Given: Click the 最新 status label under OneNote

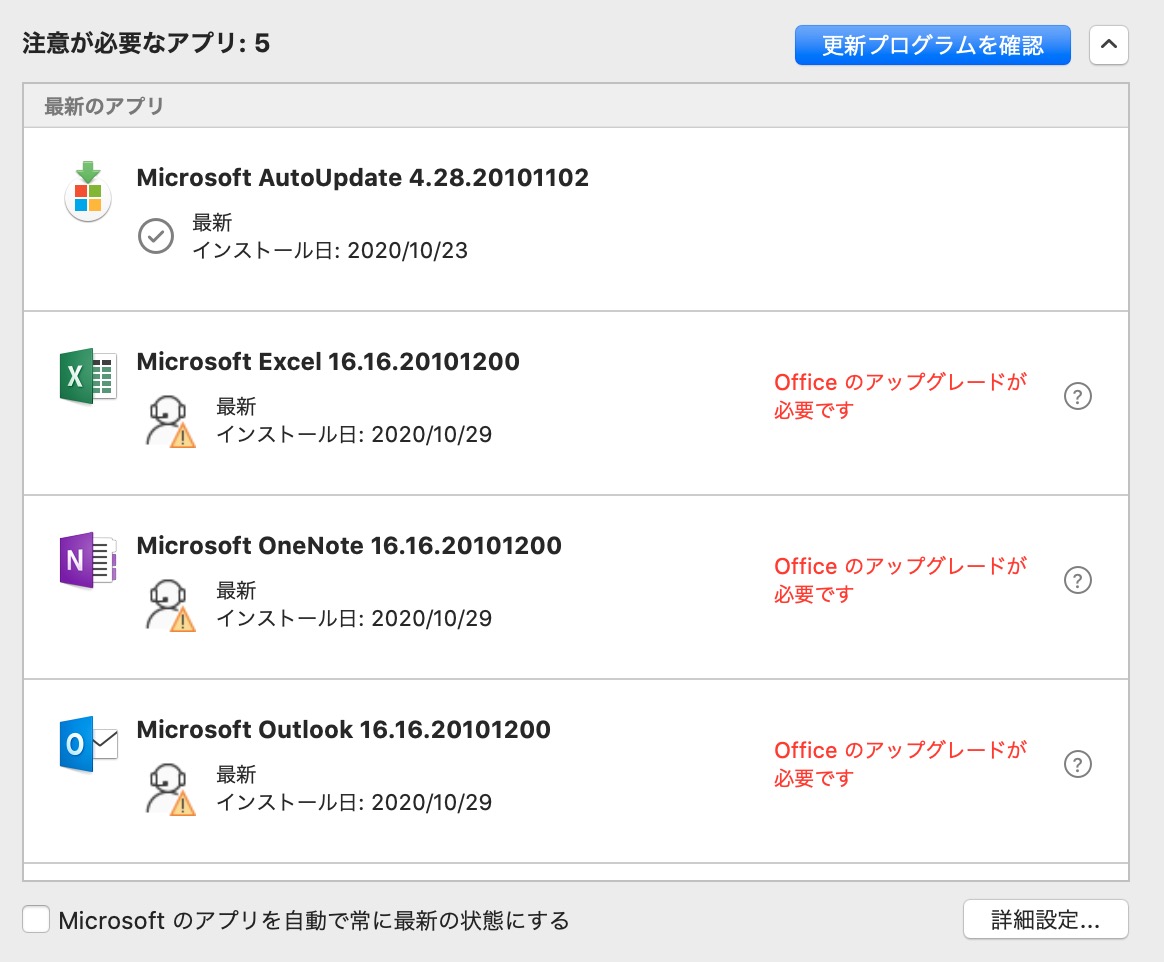Looking at the screenshot, I should click(236, 590).
